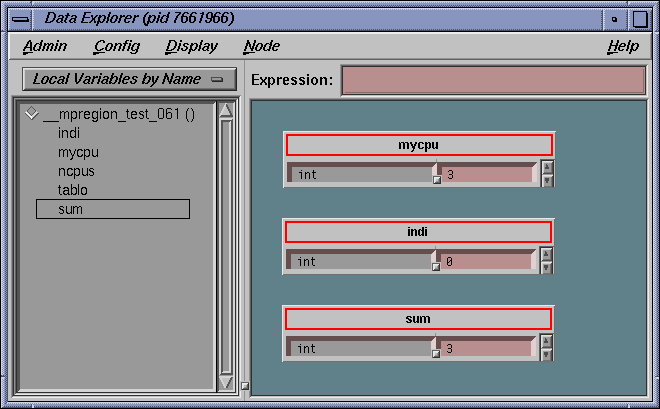660x409 pixels.
Task: Click the Expression input field
Action: [493, 80]
